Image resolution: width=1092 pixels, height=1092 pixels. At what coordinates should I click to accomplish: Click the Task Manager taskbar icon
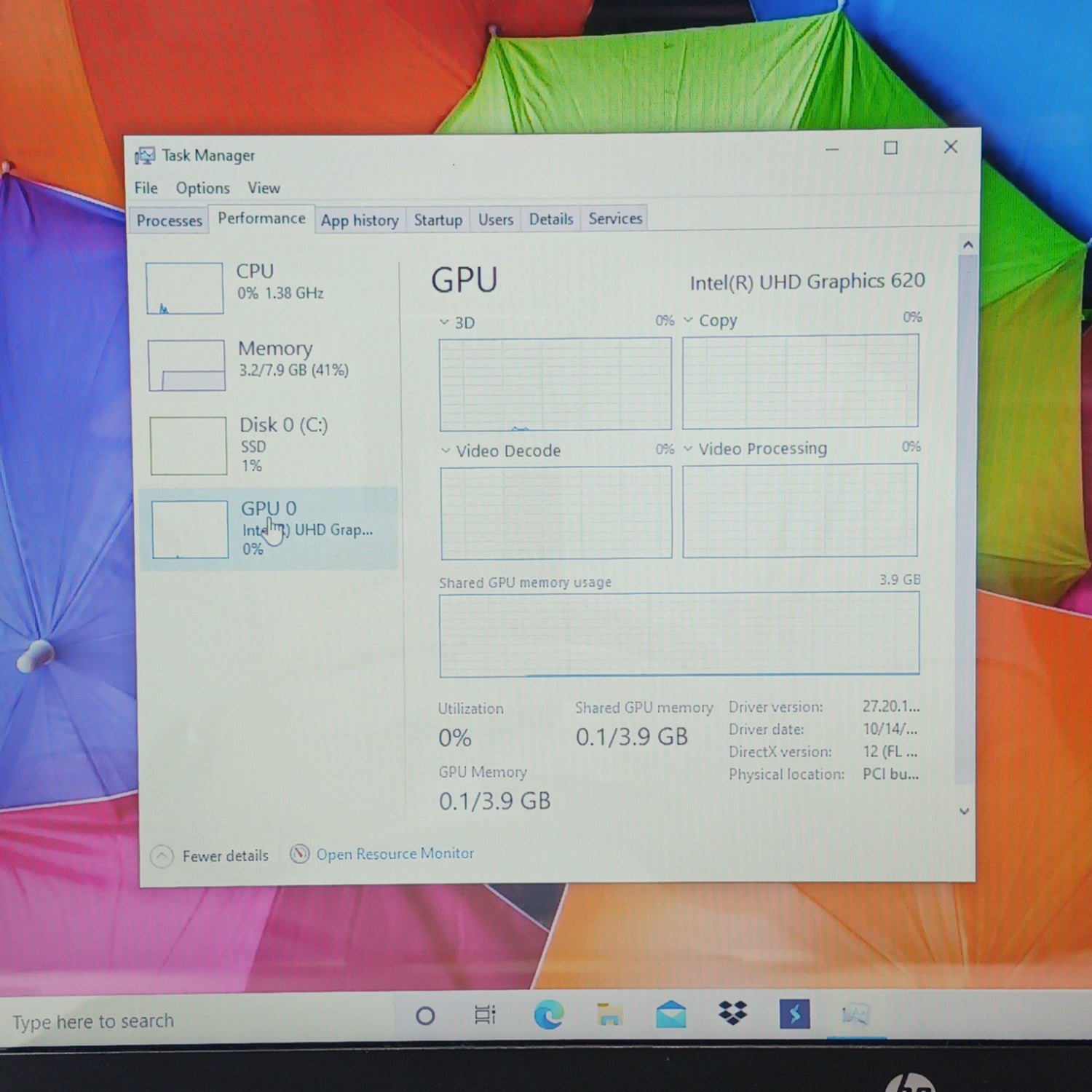pyautogui.click(x=856, y=1013)
